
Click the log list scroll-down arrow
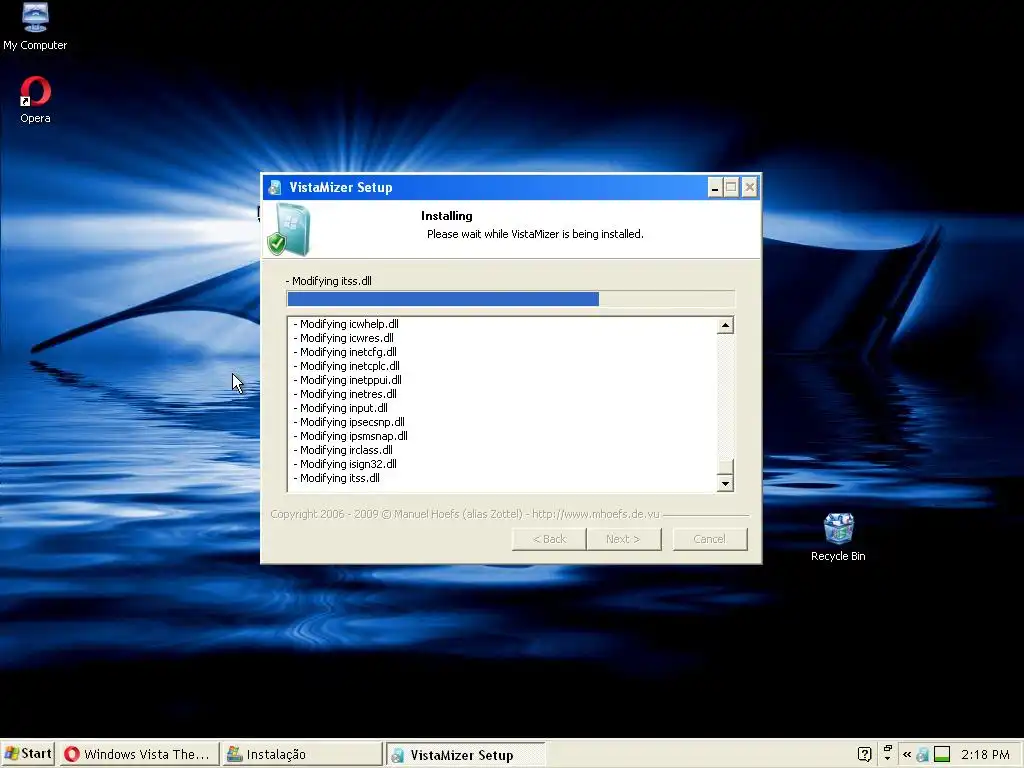click(x=725, y=483)
